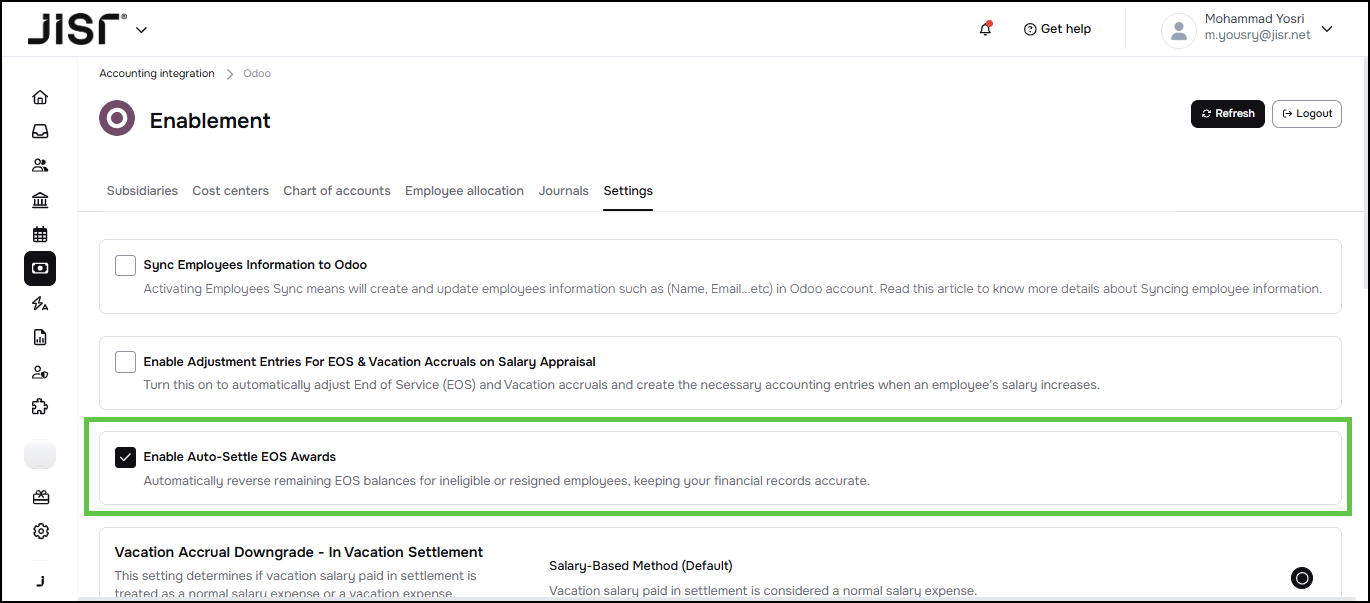This screenshot has width=1370, height=603.
Task: Enable Sync Employees Information to Odoo checkbox
Action: (125, 265)
